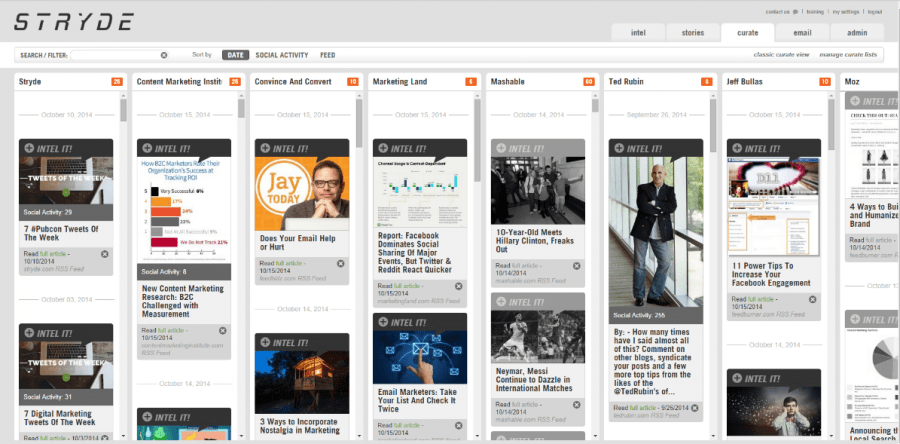Dismiss the 7 #Pubcon Tweets Of The Week card
This screenshot has width=900, height=444.
click(104, 254)
